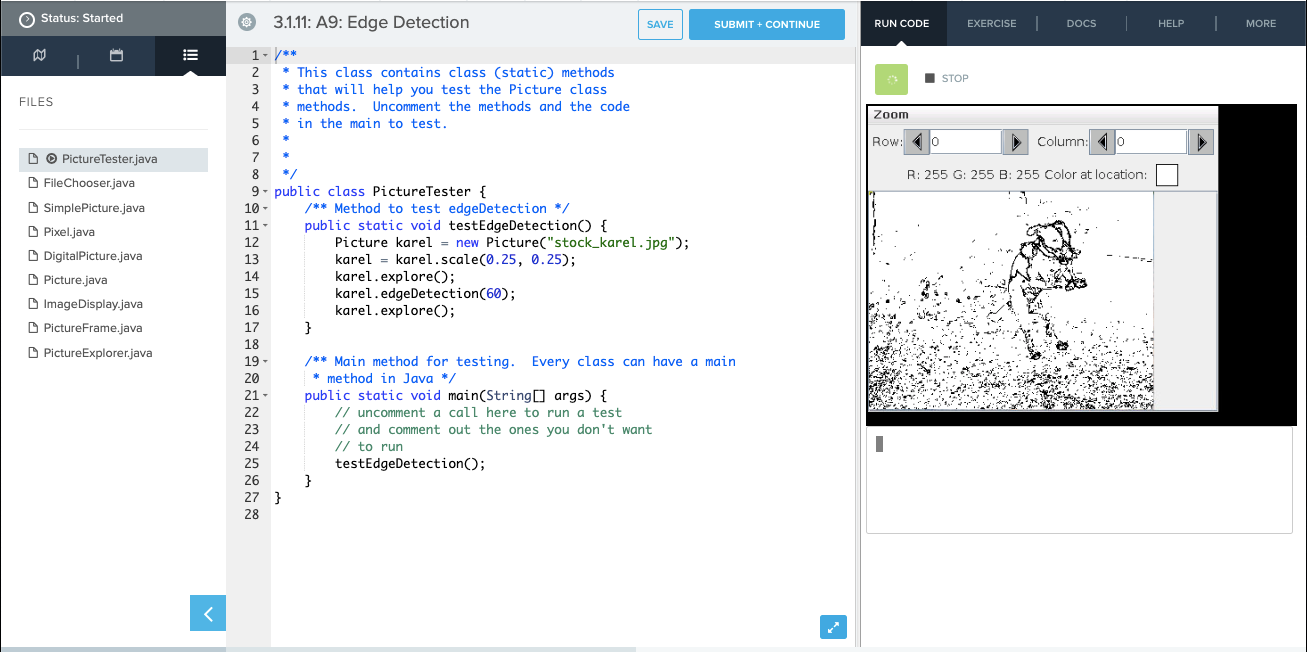The image size is (1307, 652).
Task: Open the DOCS tab
Action: (x=1081, y=23)
